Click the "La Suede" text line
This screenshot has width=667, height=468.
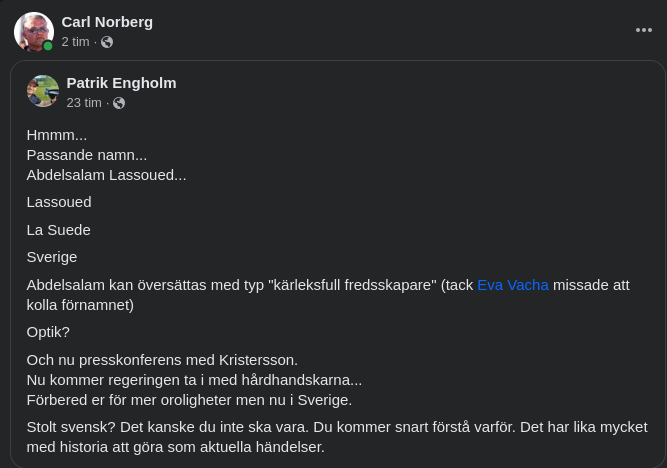click(58, 229)
